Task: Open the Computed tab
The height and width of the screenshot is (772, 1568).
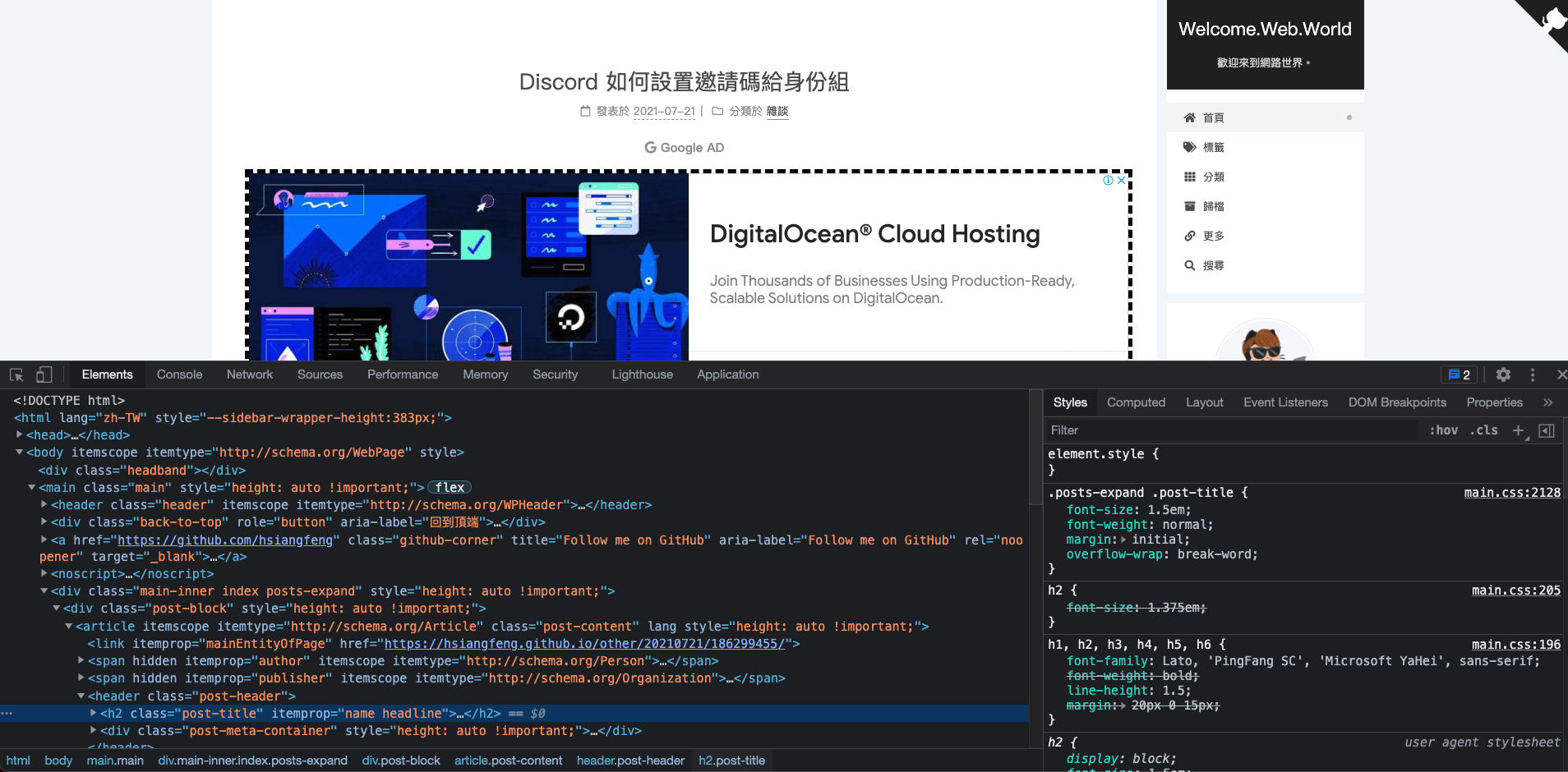Action: pyautogui.click(x=1136, y=402)
